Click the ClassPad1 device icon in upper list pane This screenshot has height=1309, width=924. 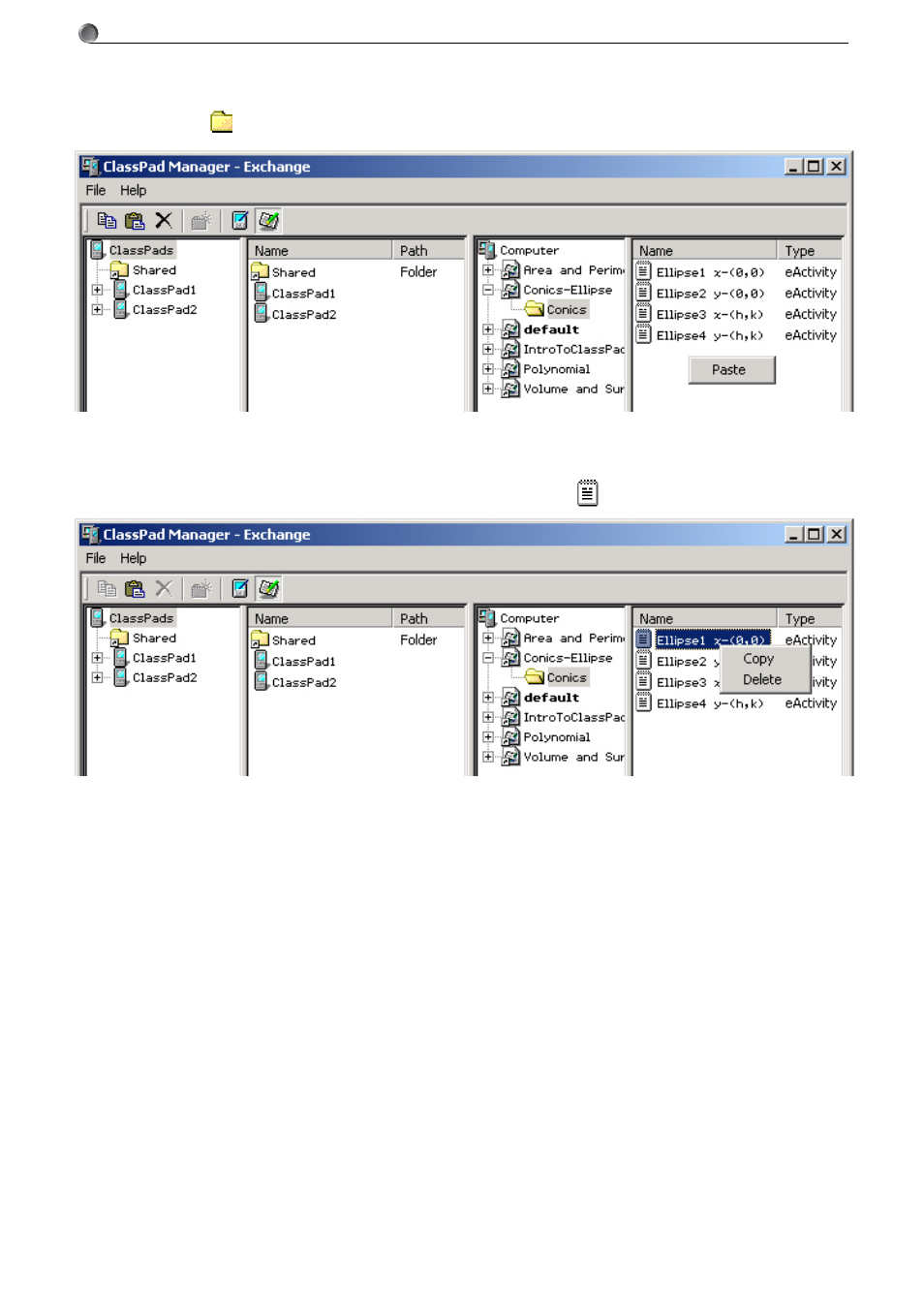coord(261,293)
